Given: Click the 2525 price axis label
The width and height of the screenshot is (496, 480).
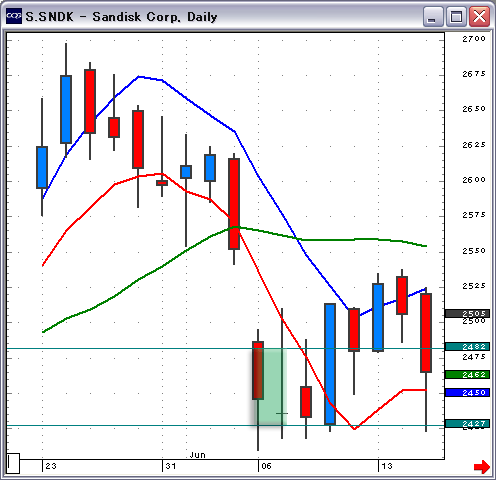Looking at the screenshot, I should pyautogui.click(x=474, y=286).
